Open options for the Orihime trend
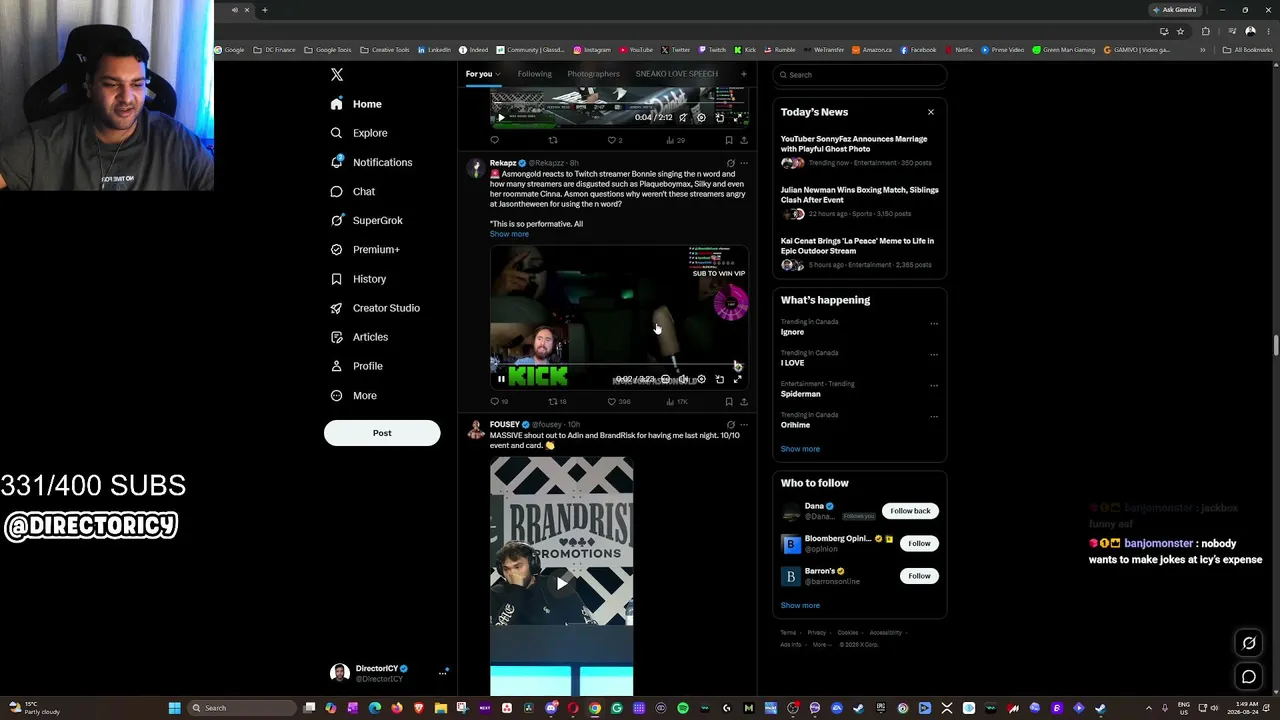Viewport: 1280px width, 720px height. pyautogui.click(x=934, y=417)
